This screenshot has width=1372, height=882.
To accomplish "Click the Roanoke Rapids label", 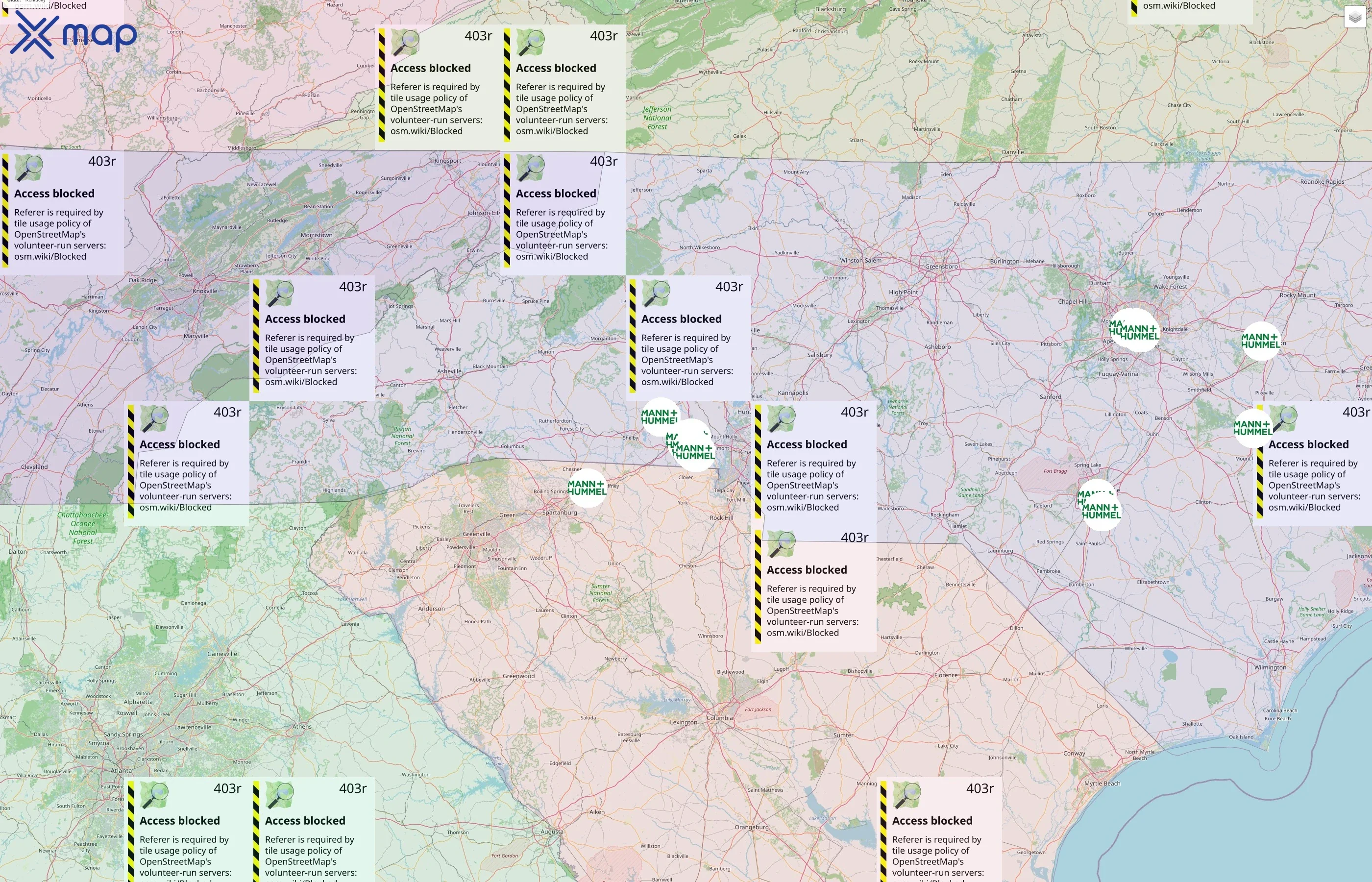I will [1322, 182].
